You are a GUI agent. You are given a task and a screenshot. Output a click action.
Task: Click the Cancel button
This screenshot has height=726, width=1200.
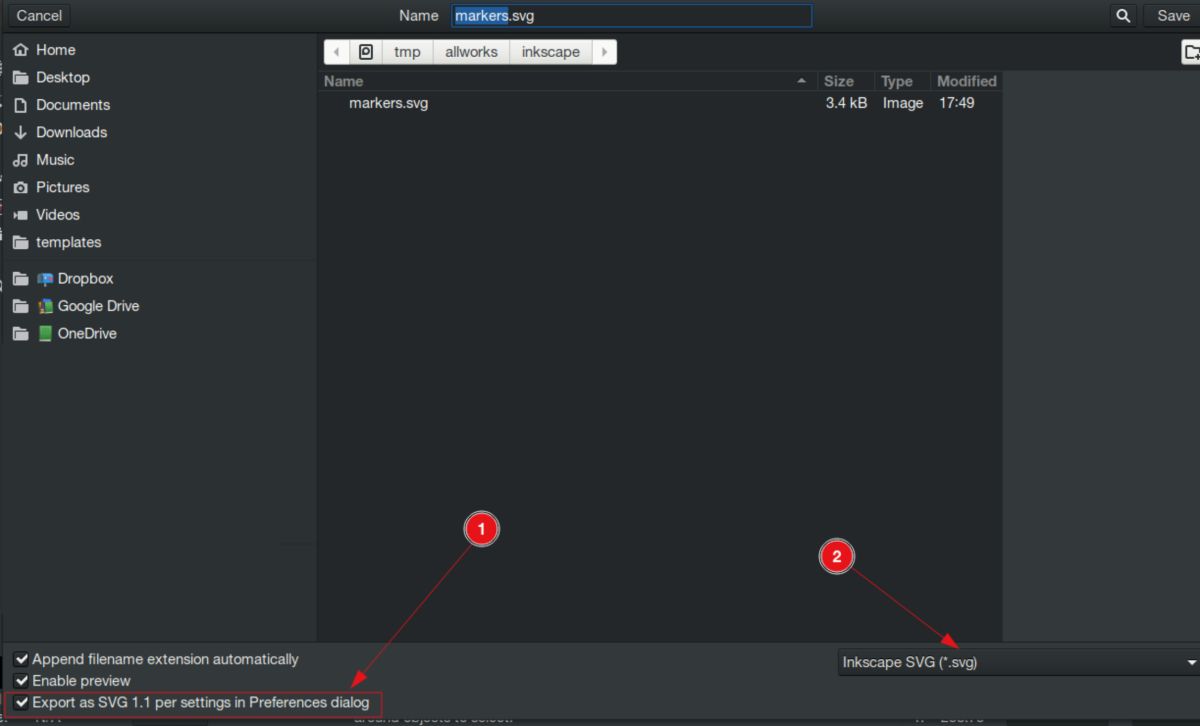click(x=40, y=15)
